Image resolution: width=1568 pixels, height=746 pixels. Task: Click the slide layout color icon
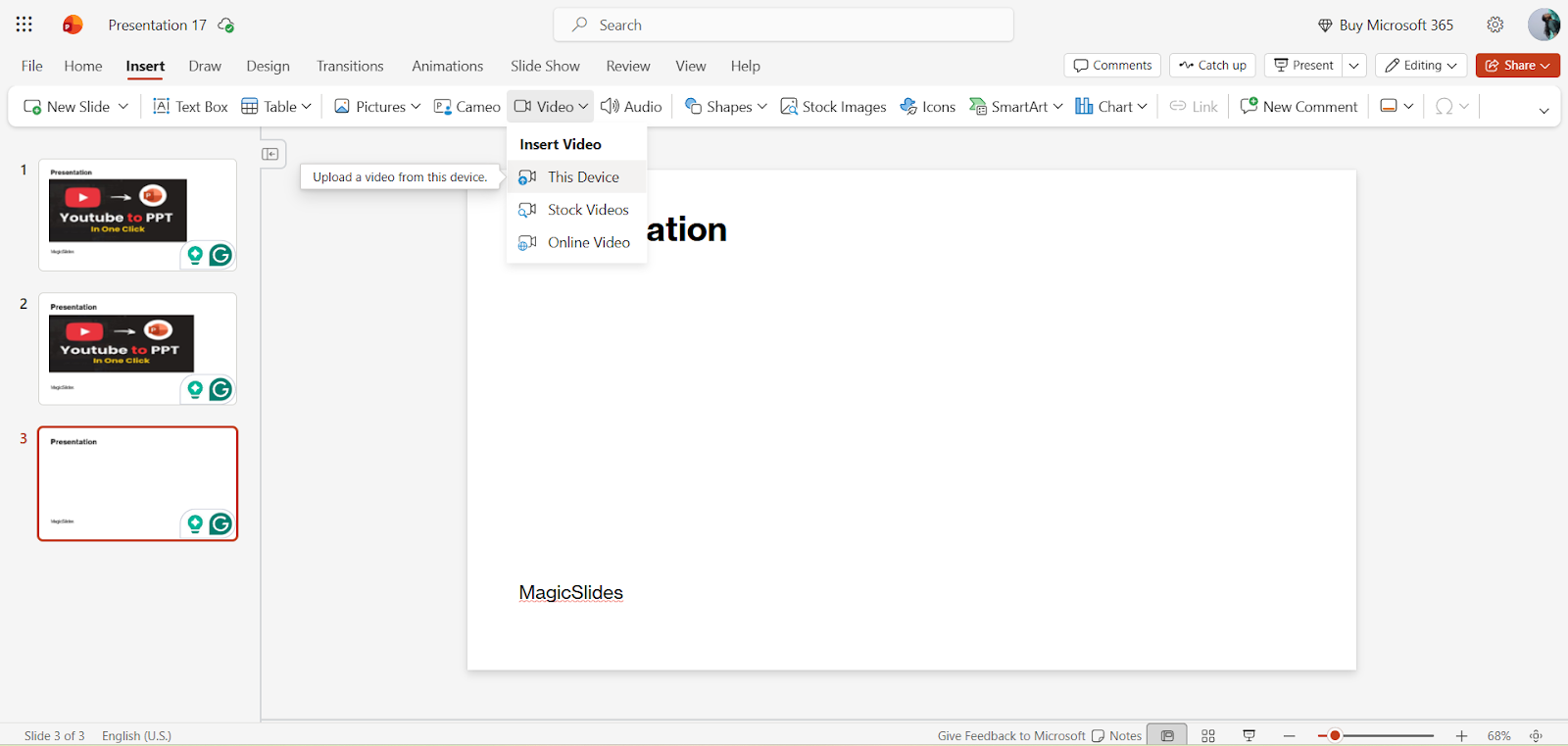(x=1389, y=106)
